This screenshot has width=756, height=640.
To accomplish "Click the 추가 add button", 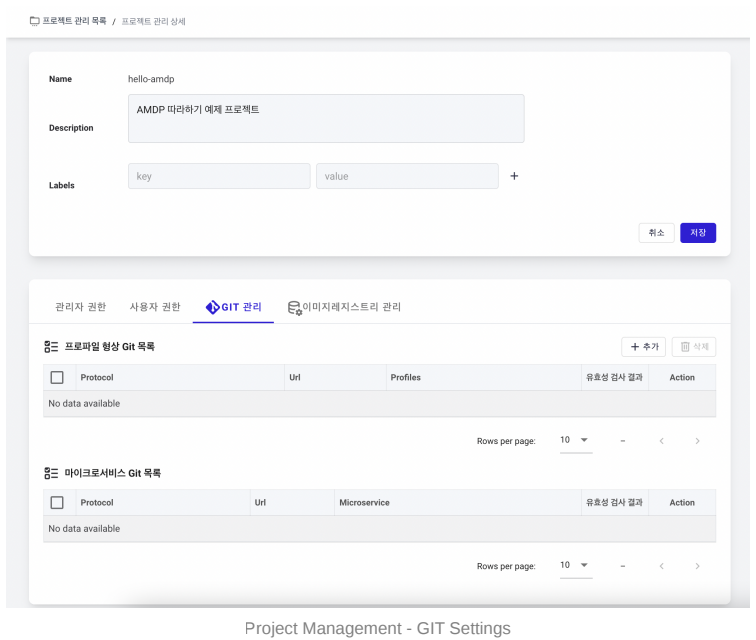I will tap(643, 347).
